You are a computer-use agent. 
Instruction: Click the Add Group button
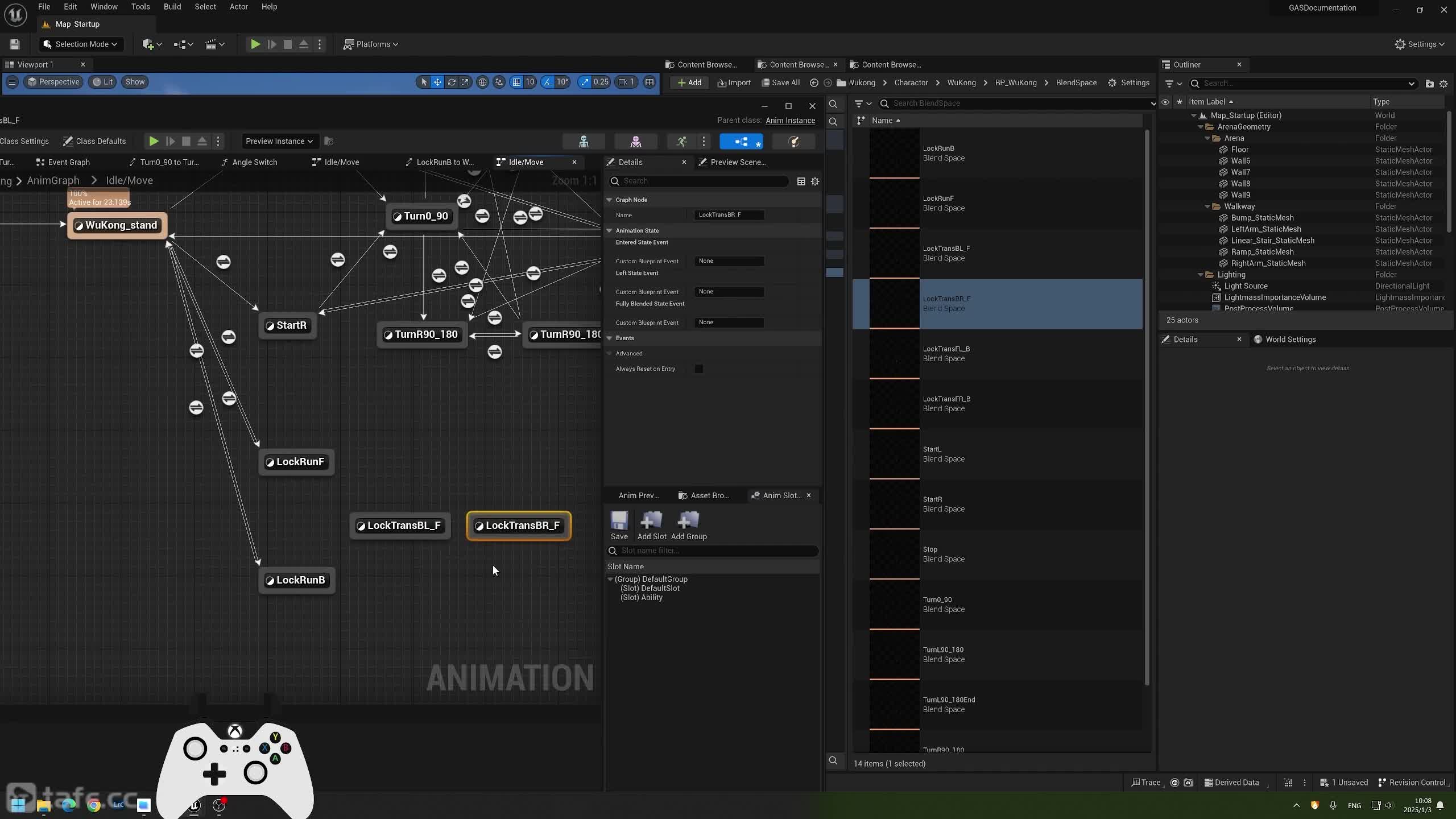tap(689, 526)
